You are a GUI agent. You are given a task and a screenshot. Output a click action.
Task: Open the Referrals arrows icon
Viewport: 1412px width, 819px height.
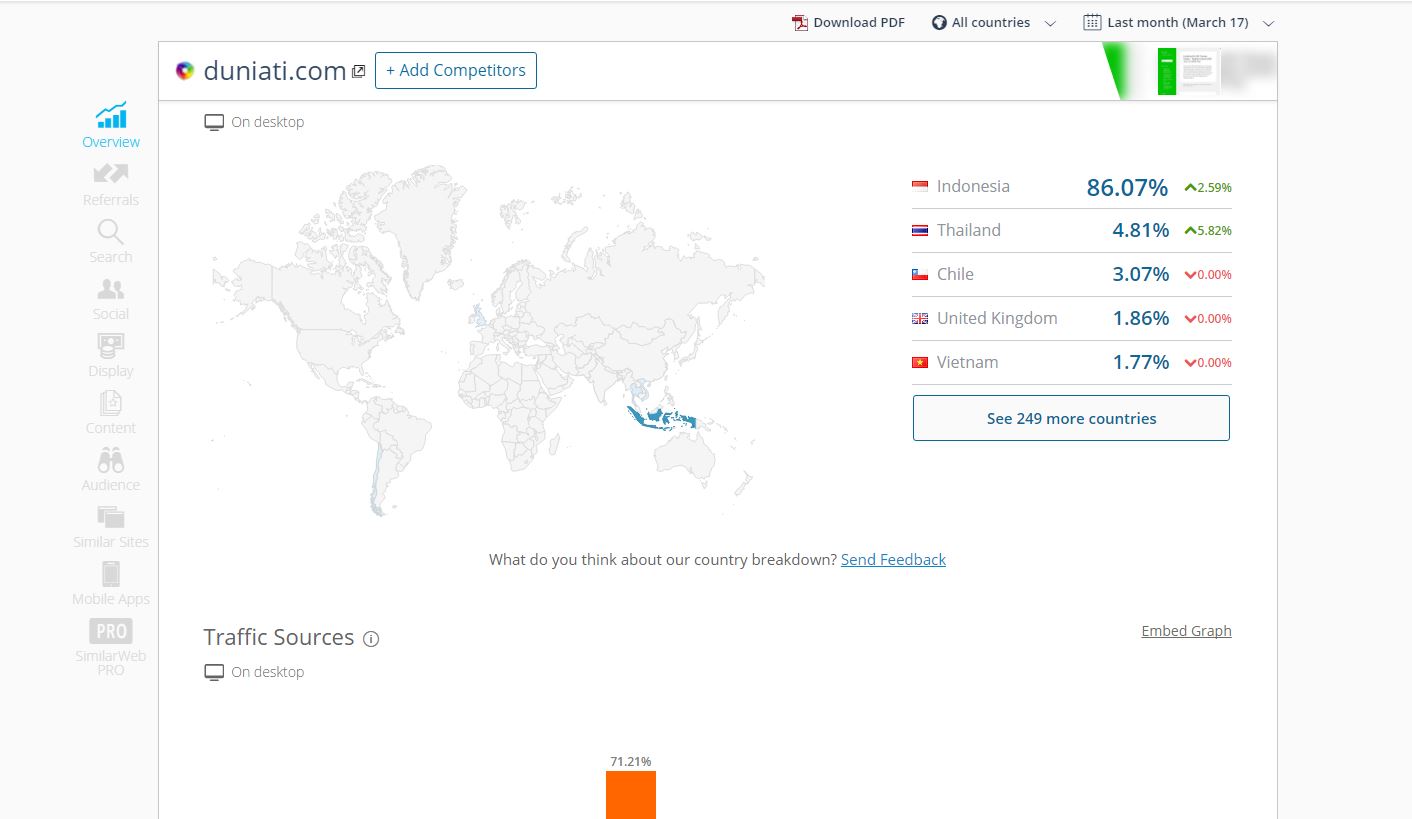click(x=111, y=174)
